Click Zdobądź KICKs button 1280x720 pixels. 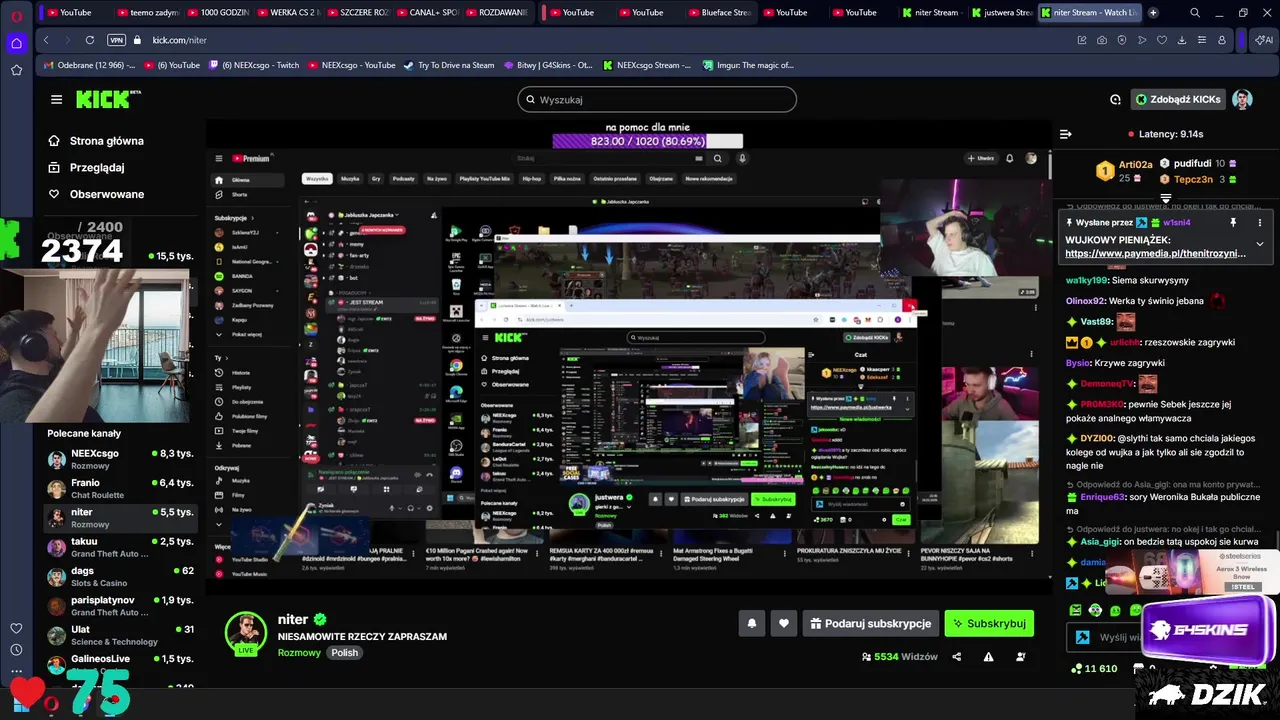pyautogui.click(x=1178, y=99)
